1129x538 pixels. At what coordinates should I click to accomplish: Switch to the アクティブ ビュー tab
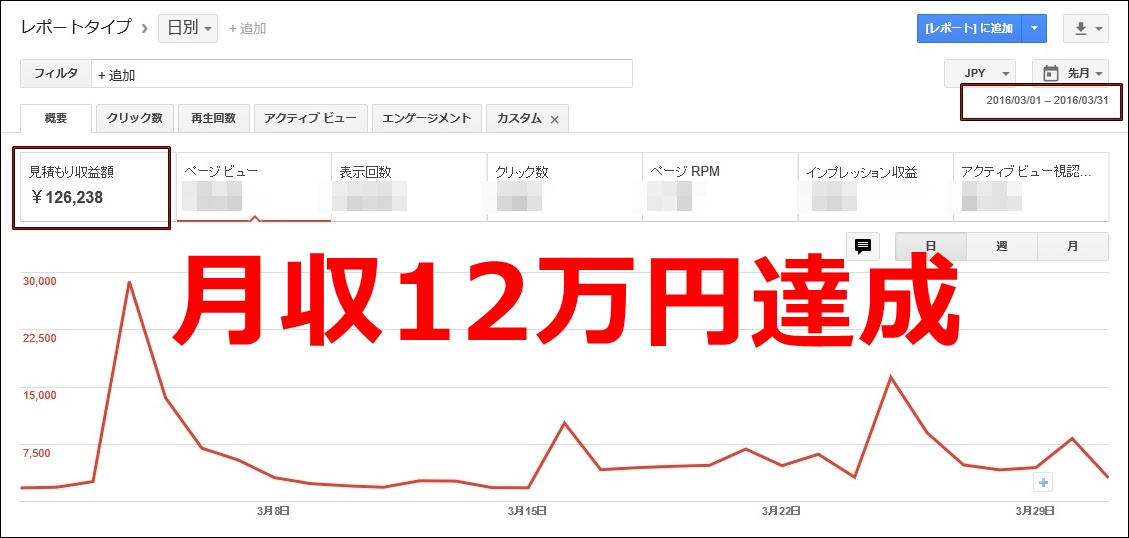[x=311, y=119]
